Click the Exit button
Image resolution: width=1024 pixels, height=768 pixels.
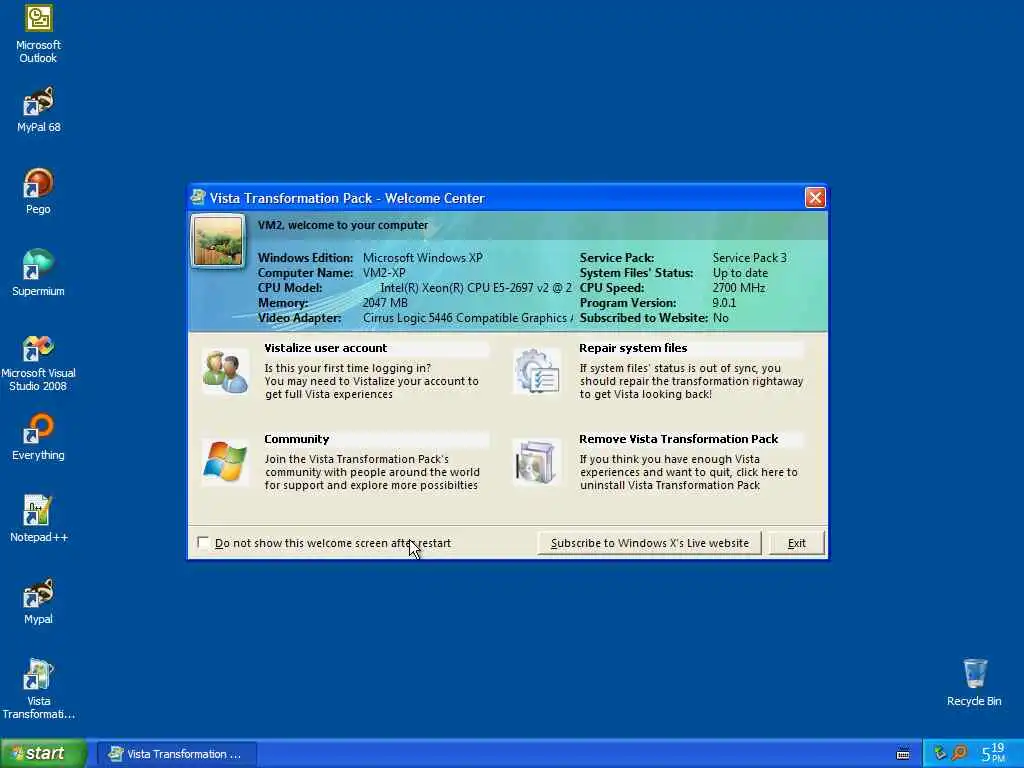(796, 543)
